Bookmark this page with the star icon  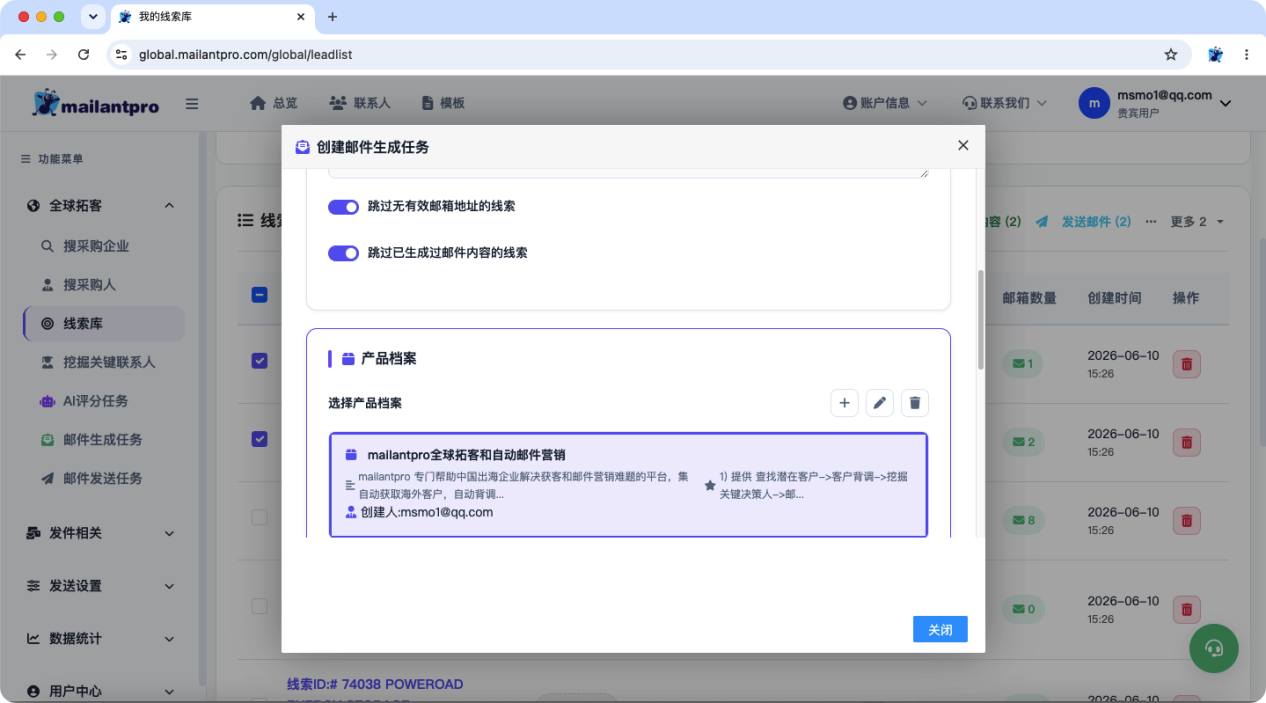point(1171,55)
